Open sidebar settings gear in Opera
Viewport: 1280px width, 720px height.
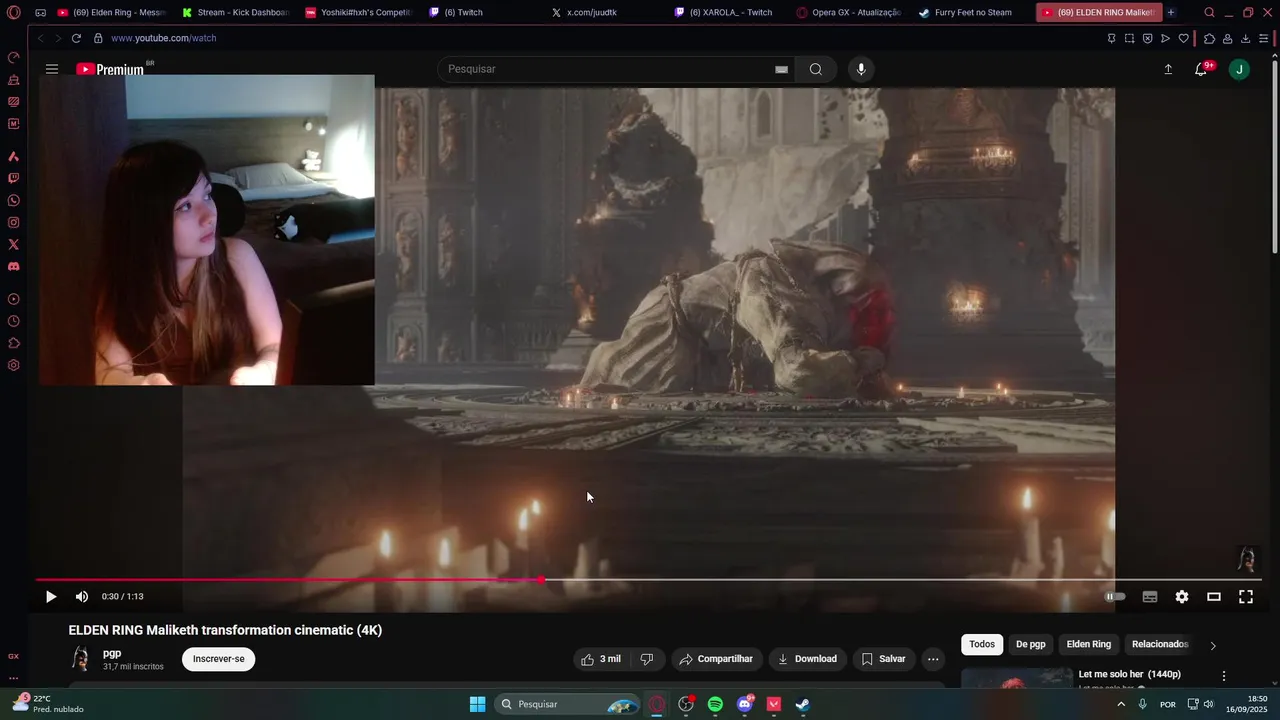click(x=13, y=365)
